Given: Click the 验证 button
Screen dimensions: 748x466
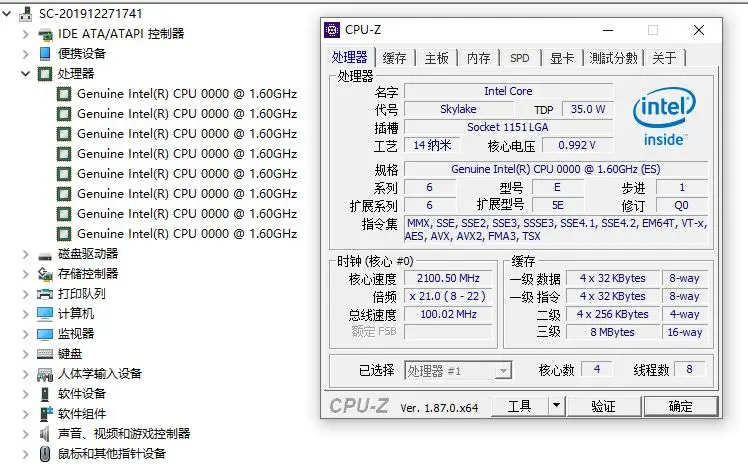Looking at the screenshot, I should coord(603,406).
